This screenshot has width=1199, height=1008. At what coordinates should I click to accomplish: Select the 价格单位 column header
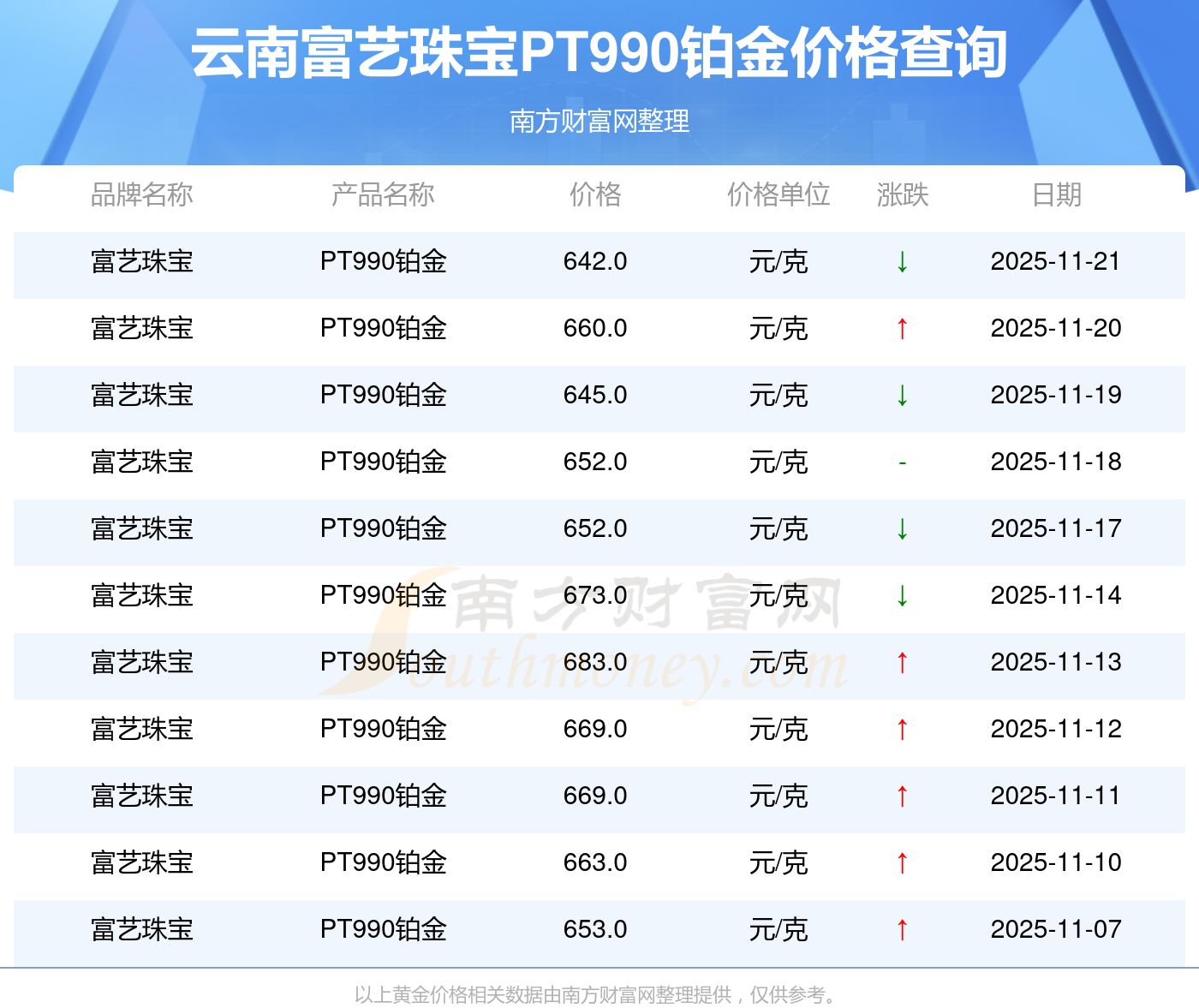click(778, 195)
